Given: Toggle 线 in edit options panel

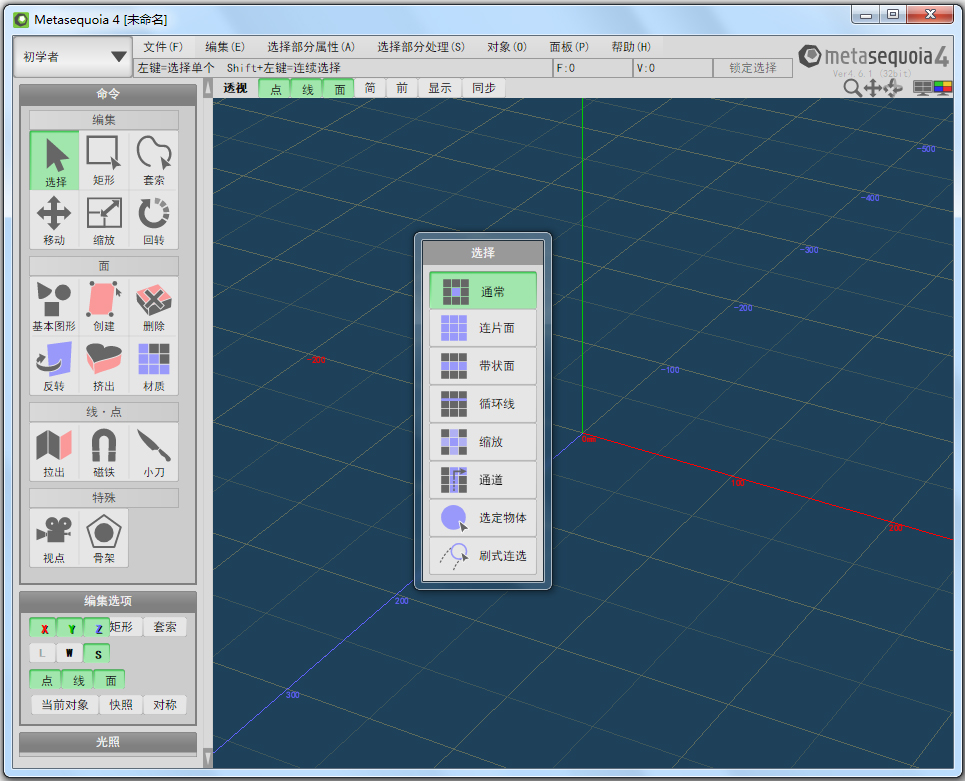Looking at the screenshot, I should click(78, 680).
